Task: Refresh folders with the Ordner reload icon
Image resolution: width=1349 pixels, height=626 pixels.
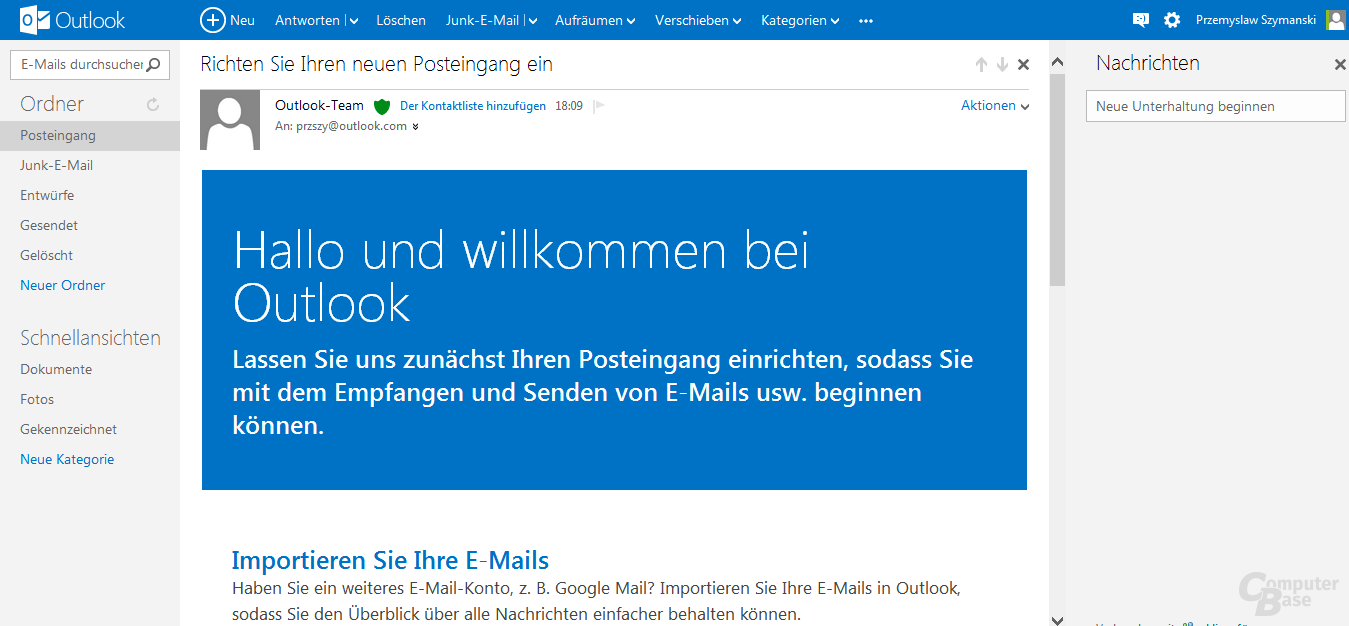Action: point(153,104)
